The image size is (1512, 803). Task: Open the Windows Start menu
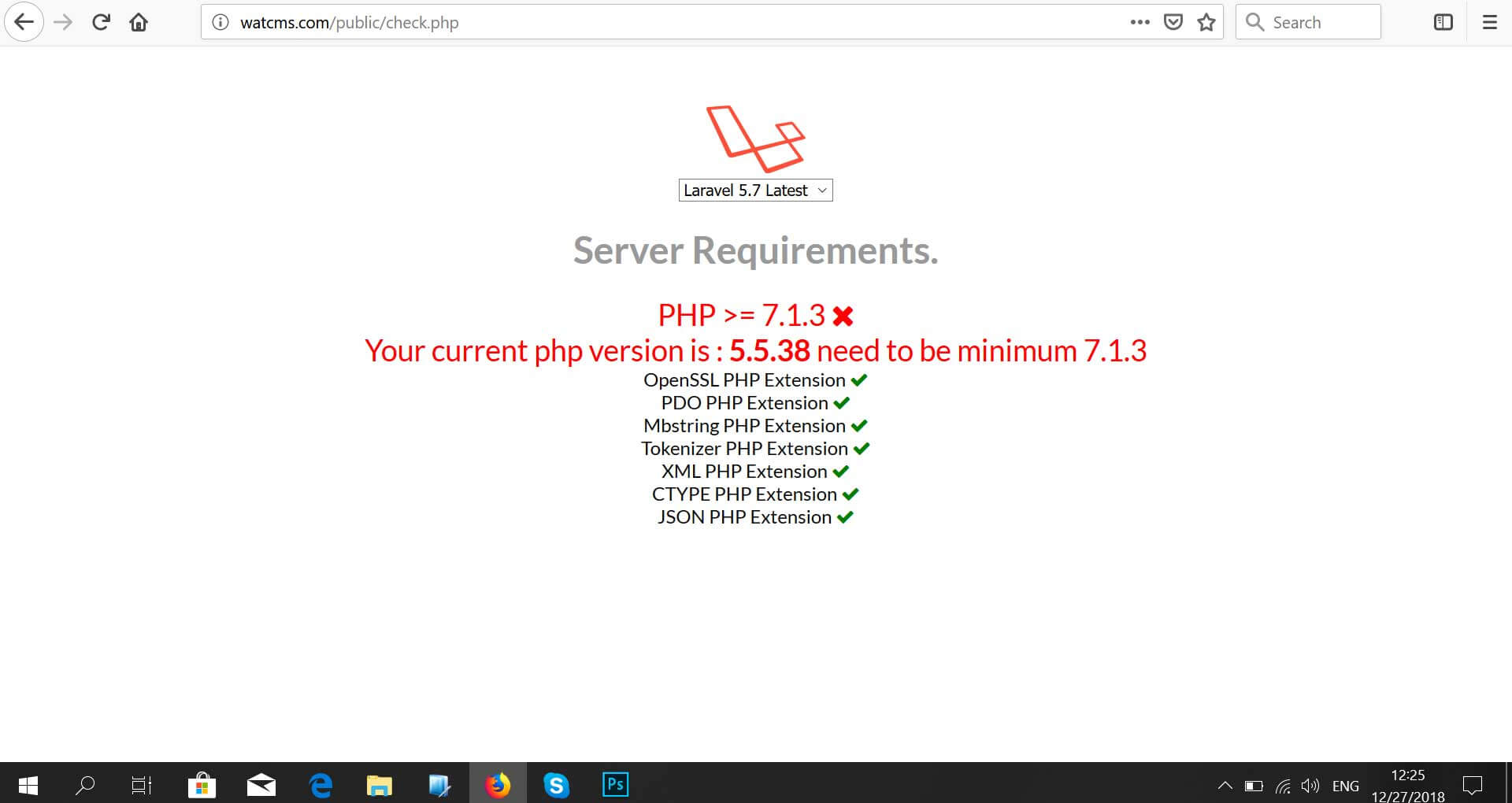(28, 784)
